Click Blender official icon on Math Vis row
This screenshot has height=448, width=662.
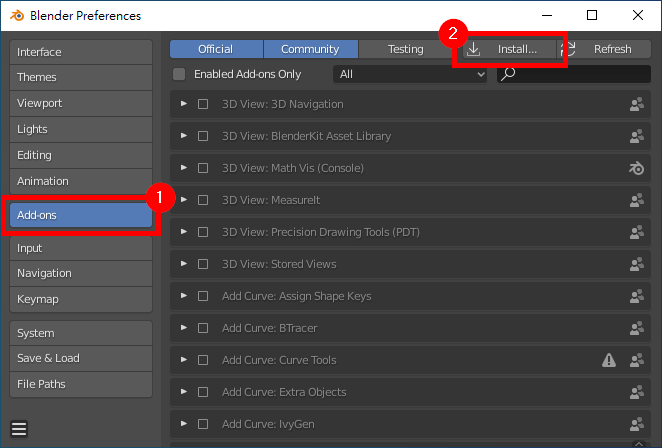pyautogui.click(x=637, y=168)
